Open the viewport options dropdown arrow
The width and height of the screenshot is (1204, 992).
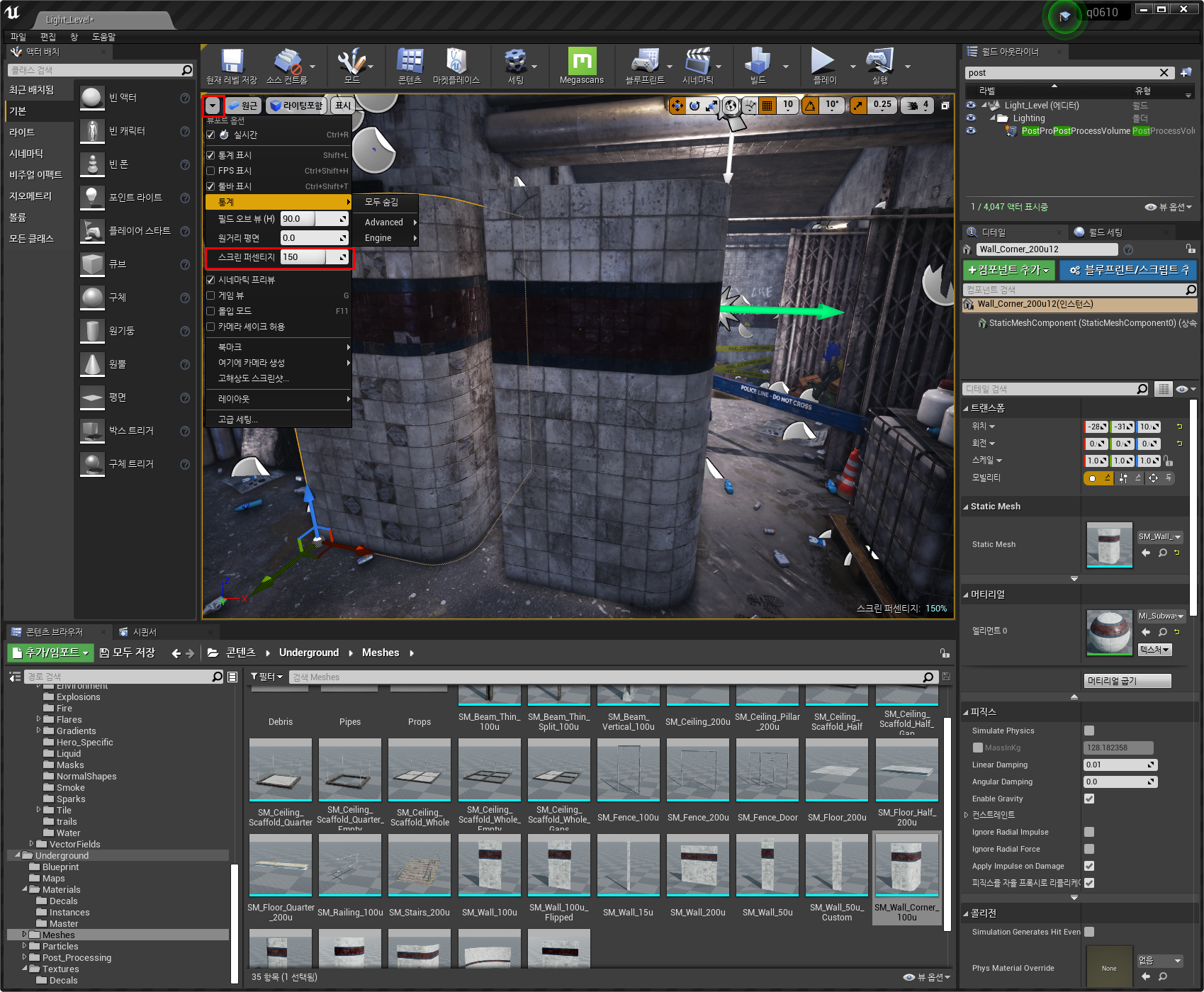click(x=213, y=106)
